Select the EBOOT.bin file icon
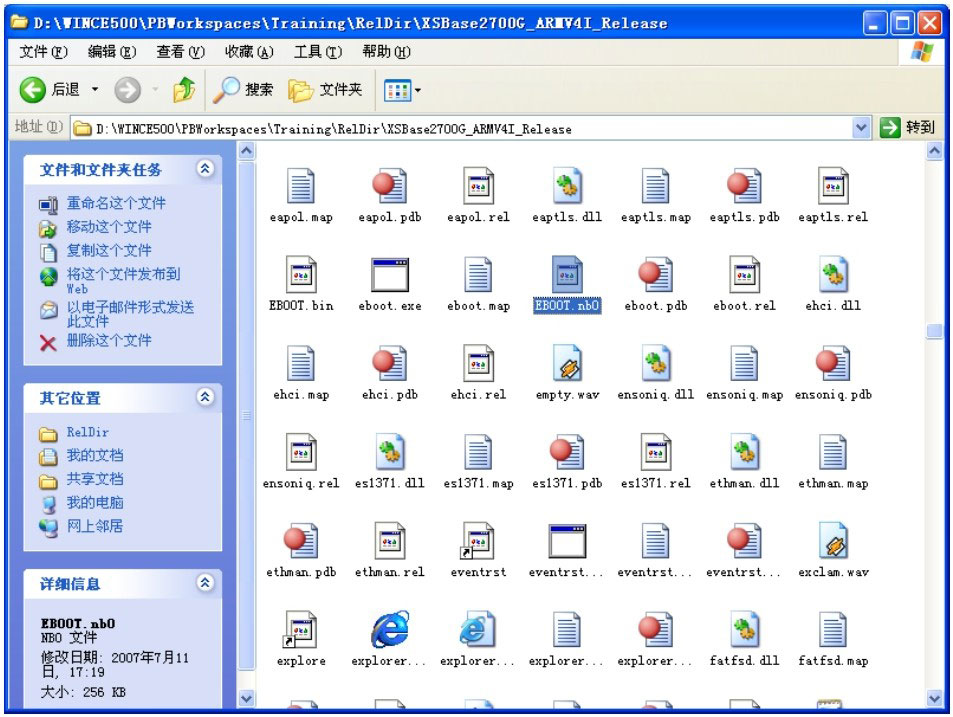 click(301, 275)
